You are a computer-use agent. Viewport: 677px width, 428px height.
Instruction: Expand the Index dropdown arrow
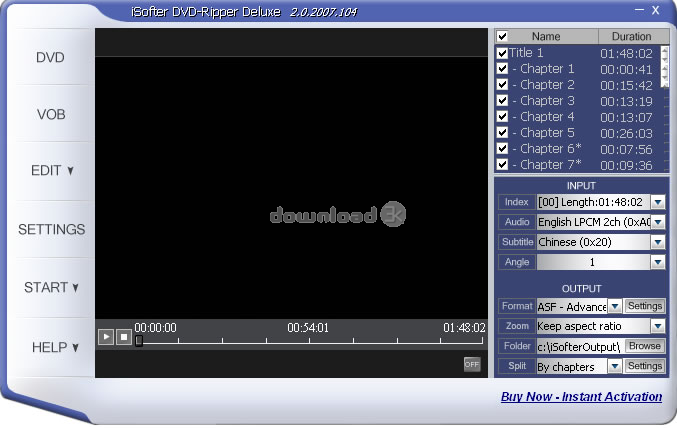[x=658, y=202]
